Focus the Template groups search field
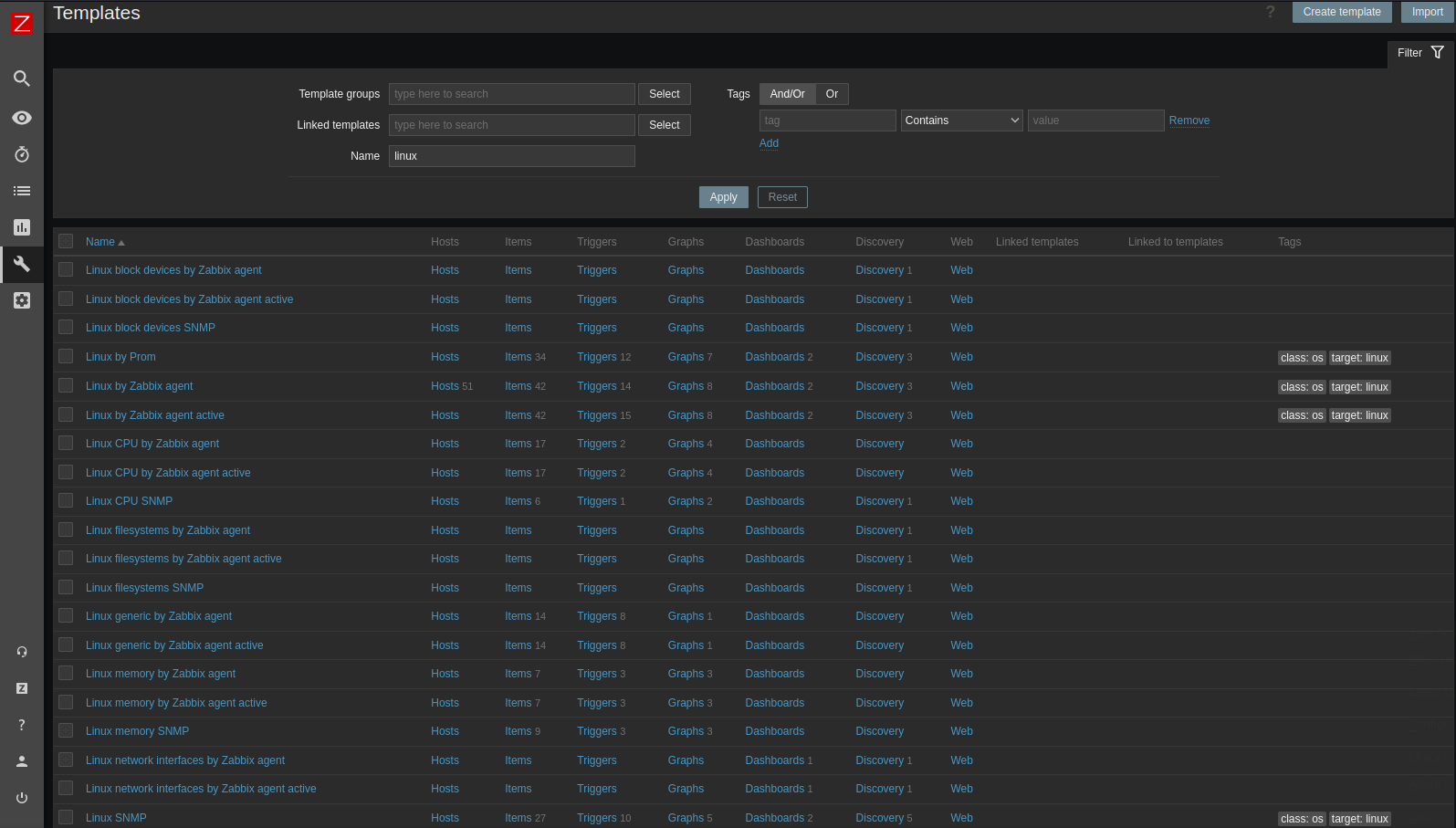1456x828 pixels. pos(512,94)
